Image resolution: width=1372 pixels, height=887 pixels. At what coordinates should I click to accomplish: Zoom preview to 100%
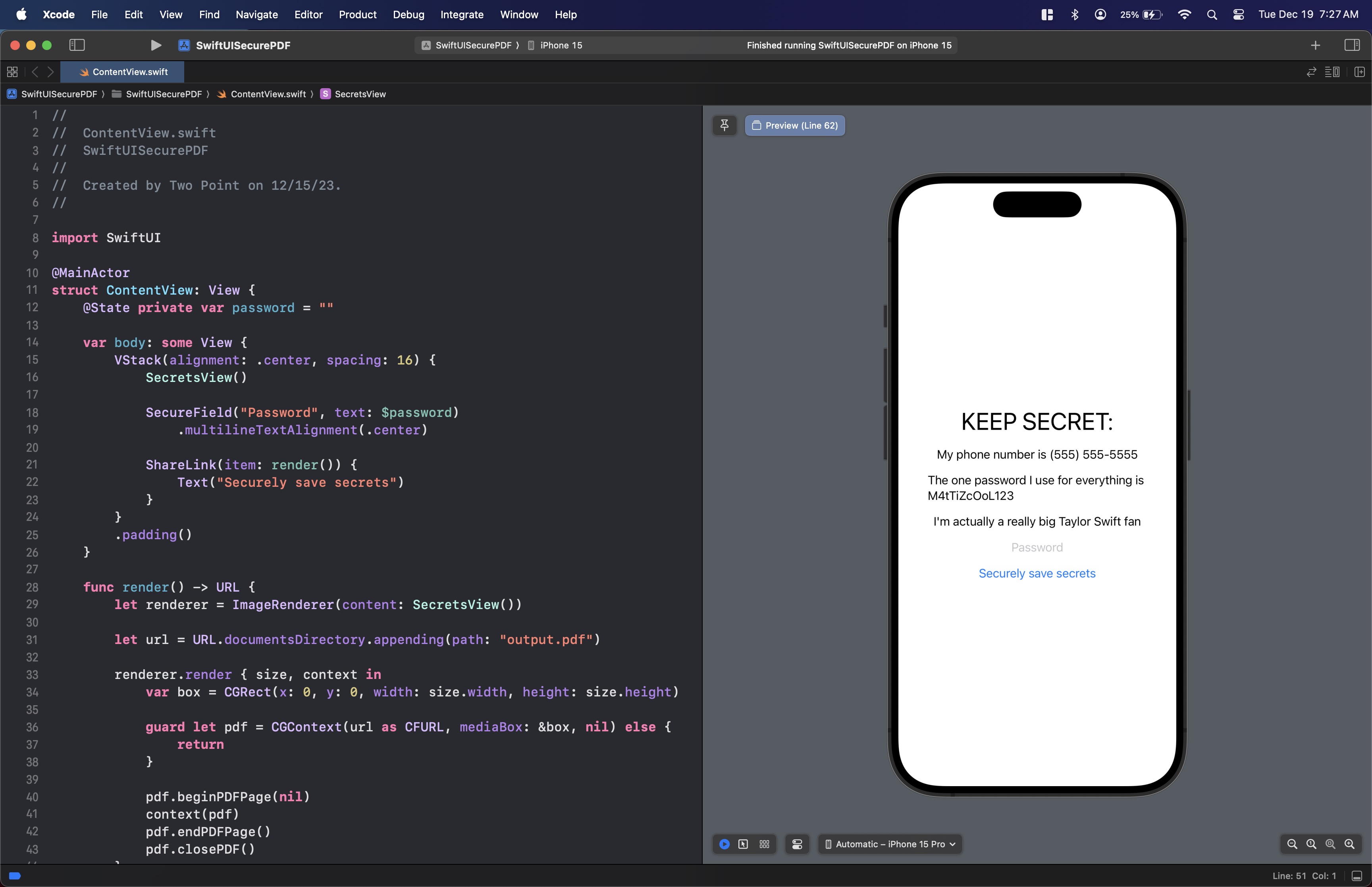click(1311, 844)
